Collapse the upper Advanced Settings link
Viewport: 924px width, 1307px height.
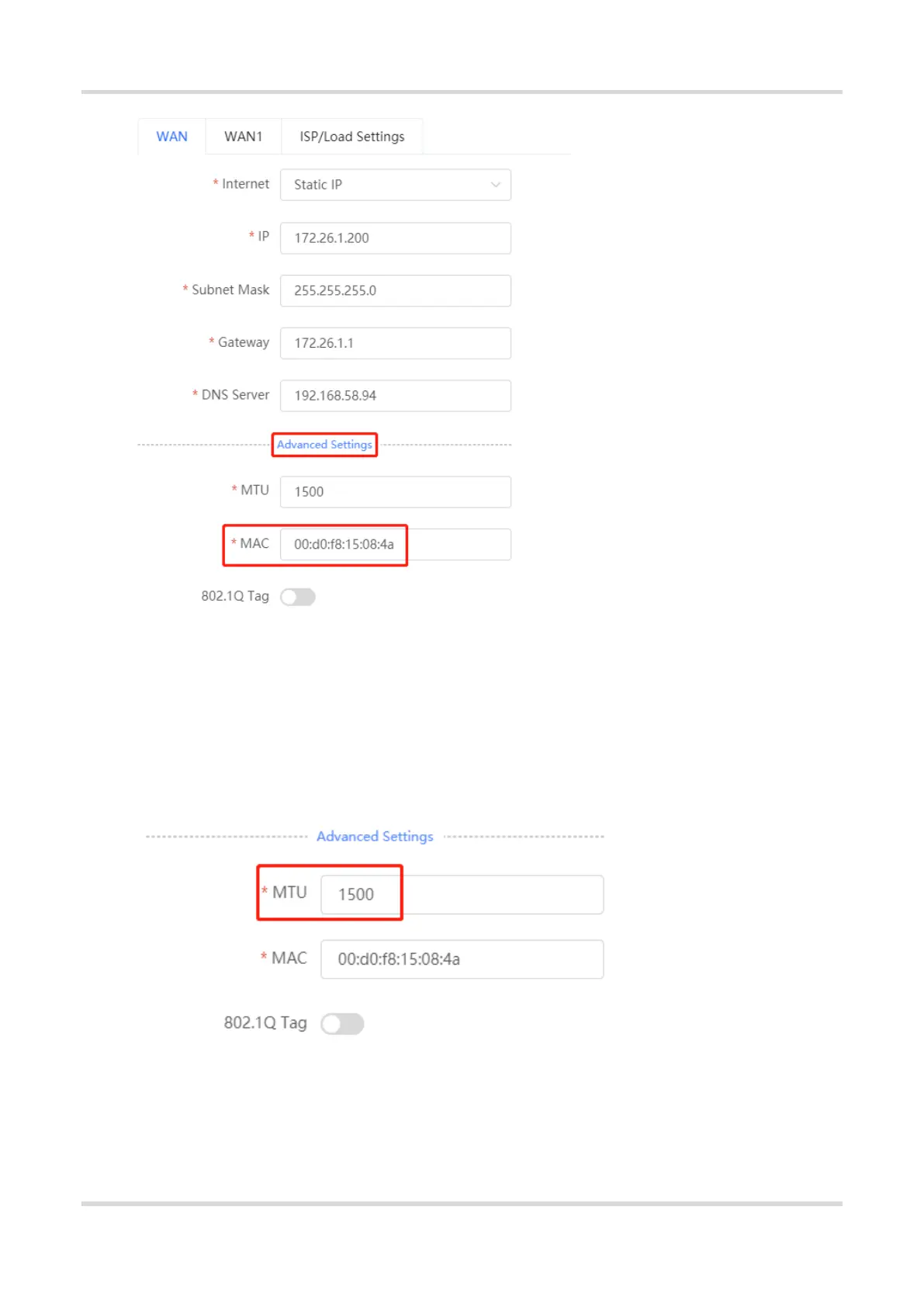[324, 445]
